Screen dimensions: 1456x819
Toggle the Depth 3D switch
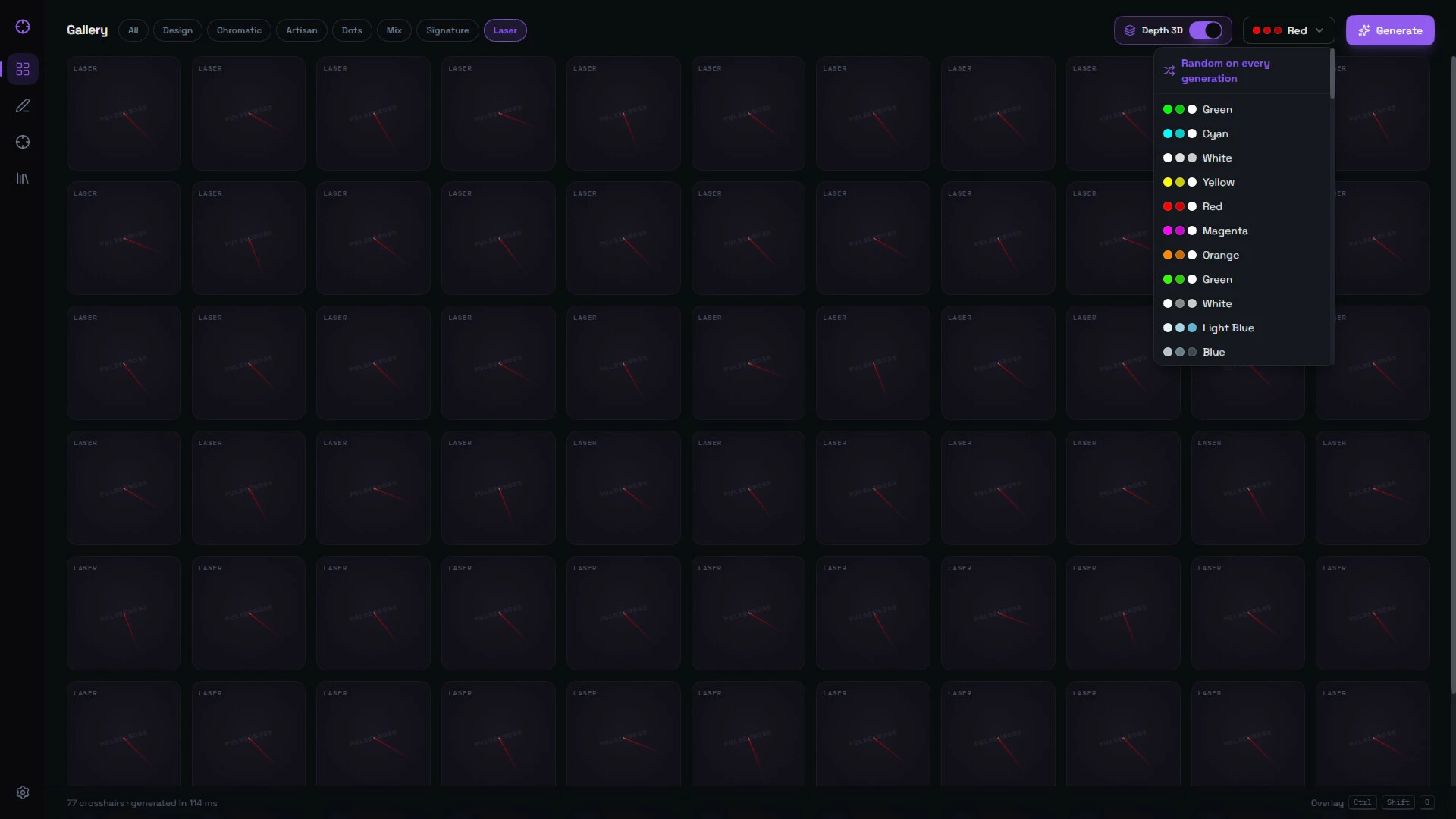click(x=1206, y=30)
